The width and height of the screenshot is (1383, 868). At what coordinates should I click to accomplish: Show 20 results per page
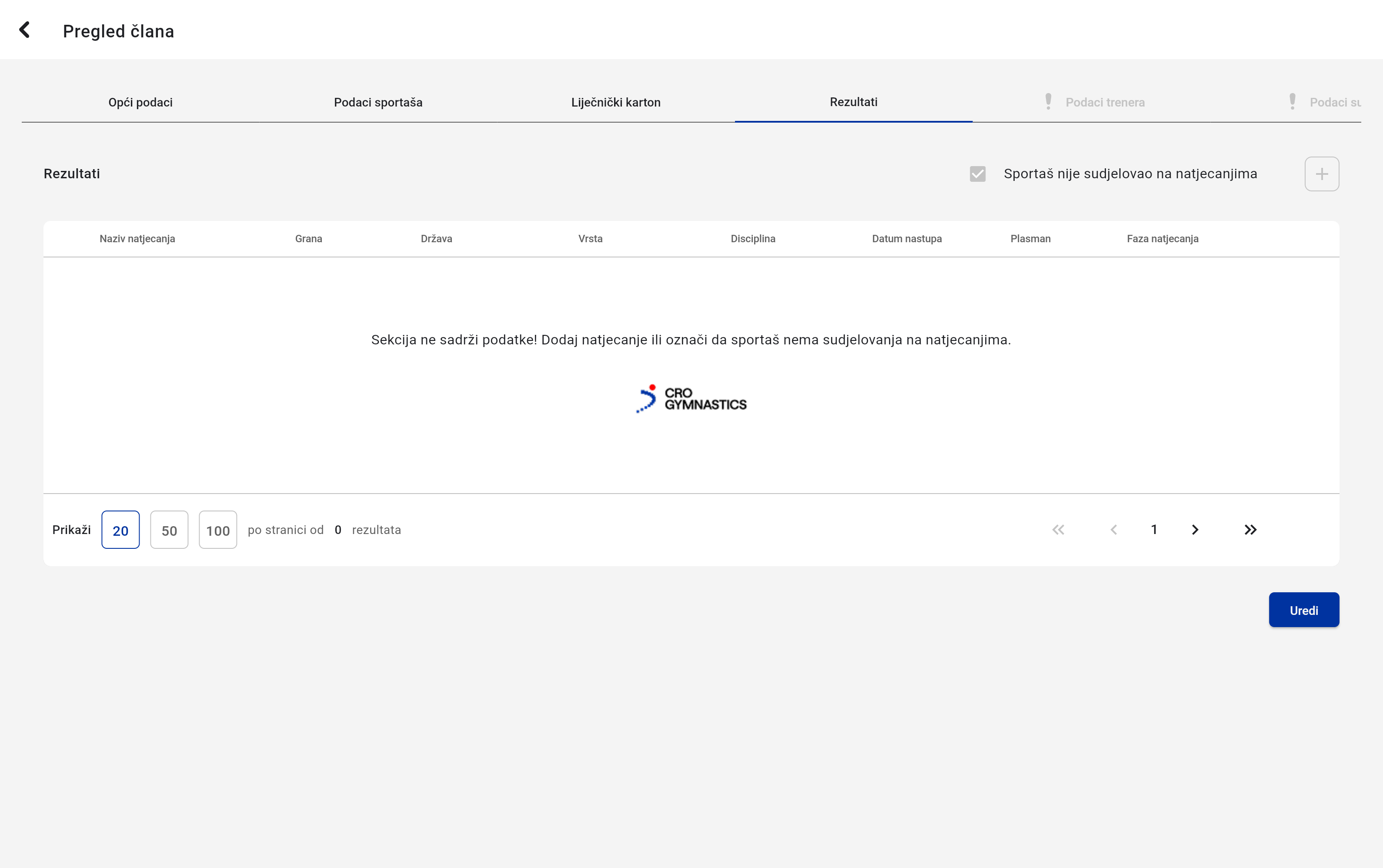point(120,530)
